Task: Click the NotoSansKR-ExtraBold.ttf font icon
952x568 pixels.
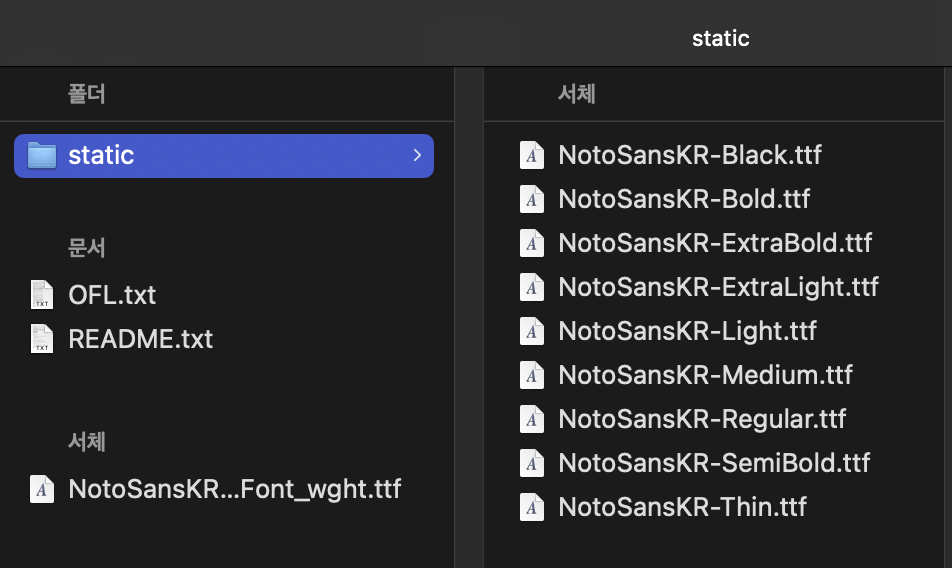Action: click(532, 243)
